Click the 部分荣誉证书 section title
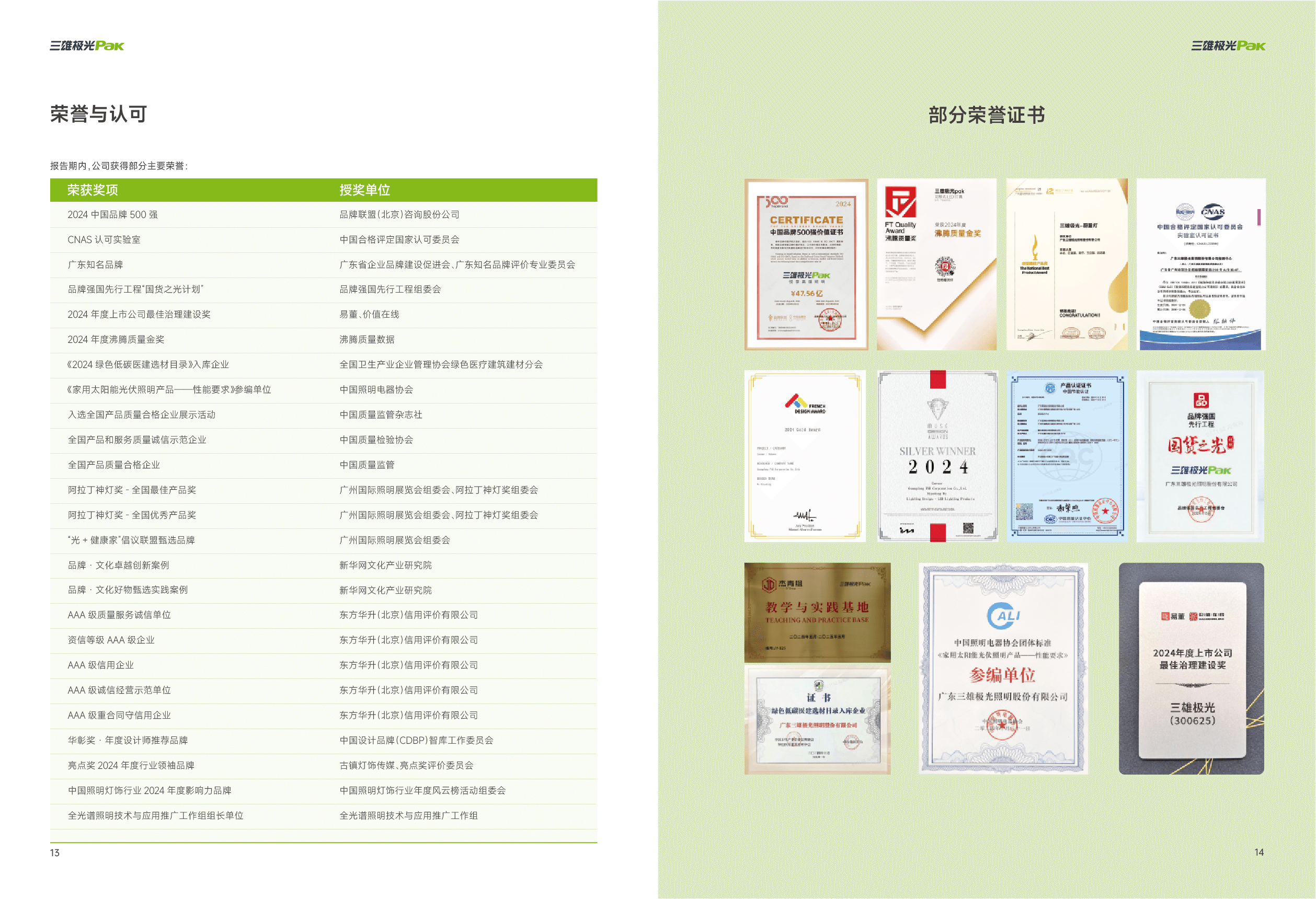The height and width of the screenshot is (899, 1316). coord(987,115)
